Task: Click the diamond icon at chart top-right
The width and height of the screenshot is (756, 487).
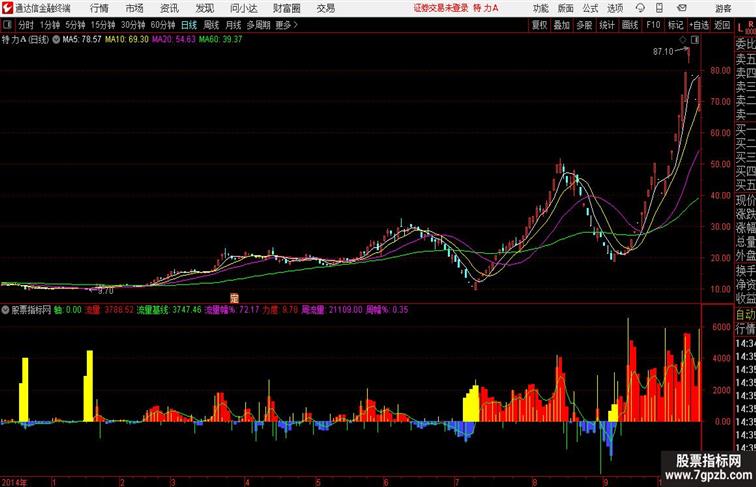Action: point(683,40)
